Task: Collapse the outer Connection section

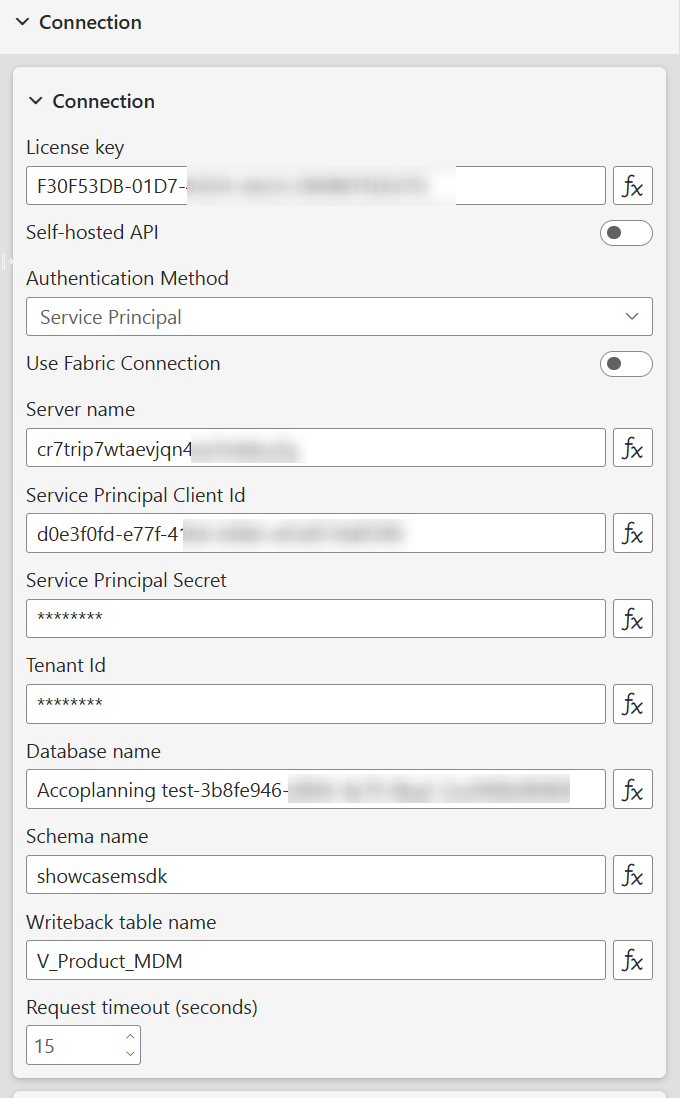Action: tap(23, 22)
